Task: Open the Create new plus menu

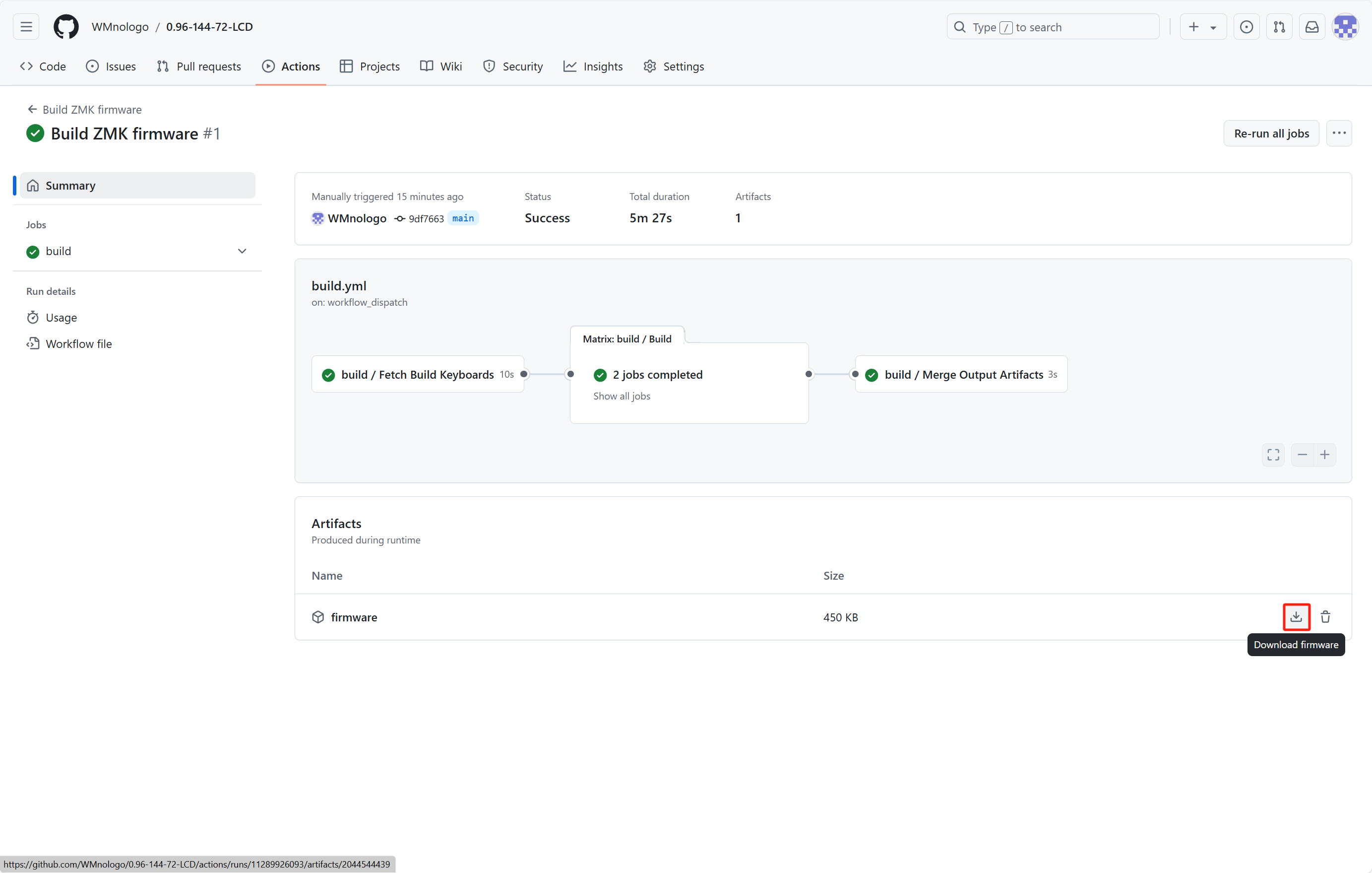Action: (1203, 27)
